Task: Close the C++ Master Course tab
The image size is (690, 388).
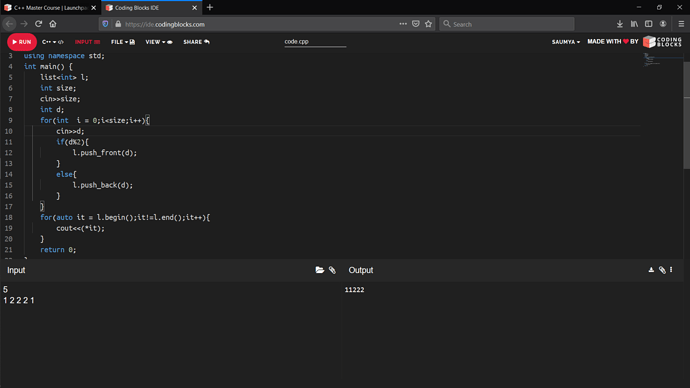Action: coord(94,8)
